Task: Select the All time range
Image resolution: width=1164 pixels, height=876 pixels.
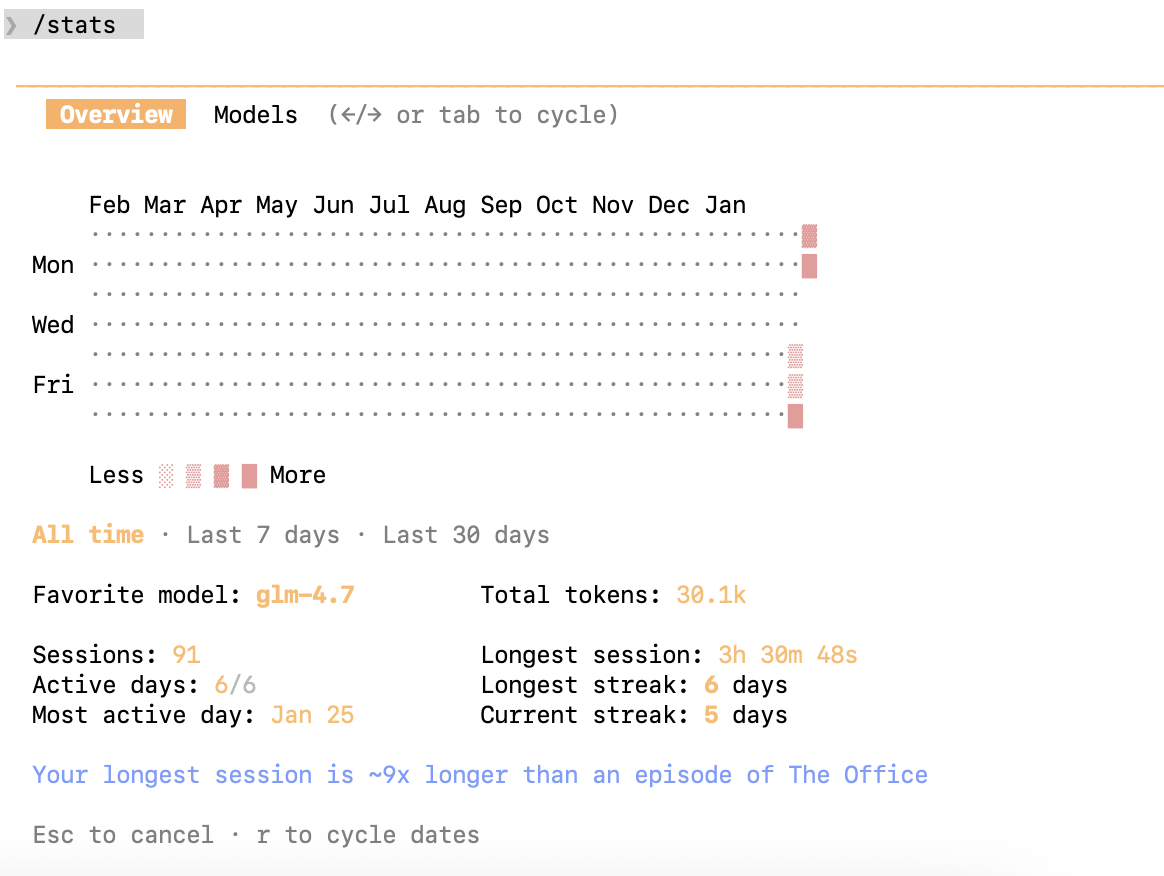Action: pyautogui.click(x=88, y=535)
